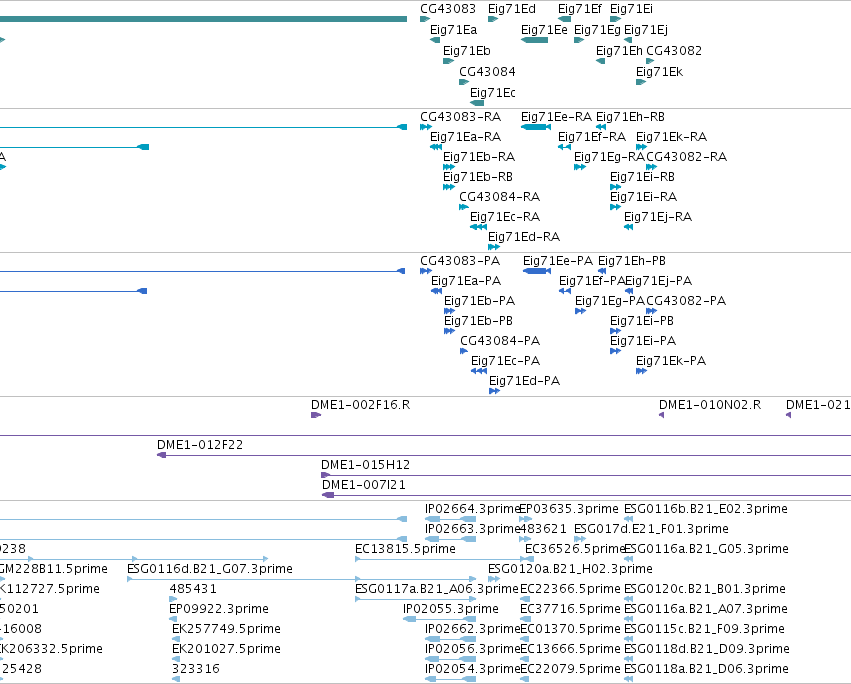Select transcript CG43084-RA
851x684 pixels.
(x=499, y=197)
